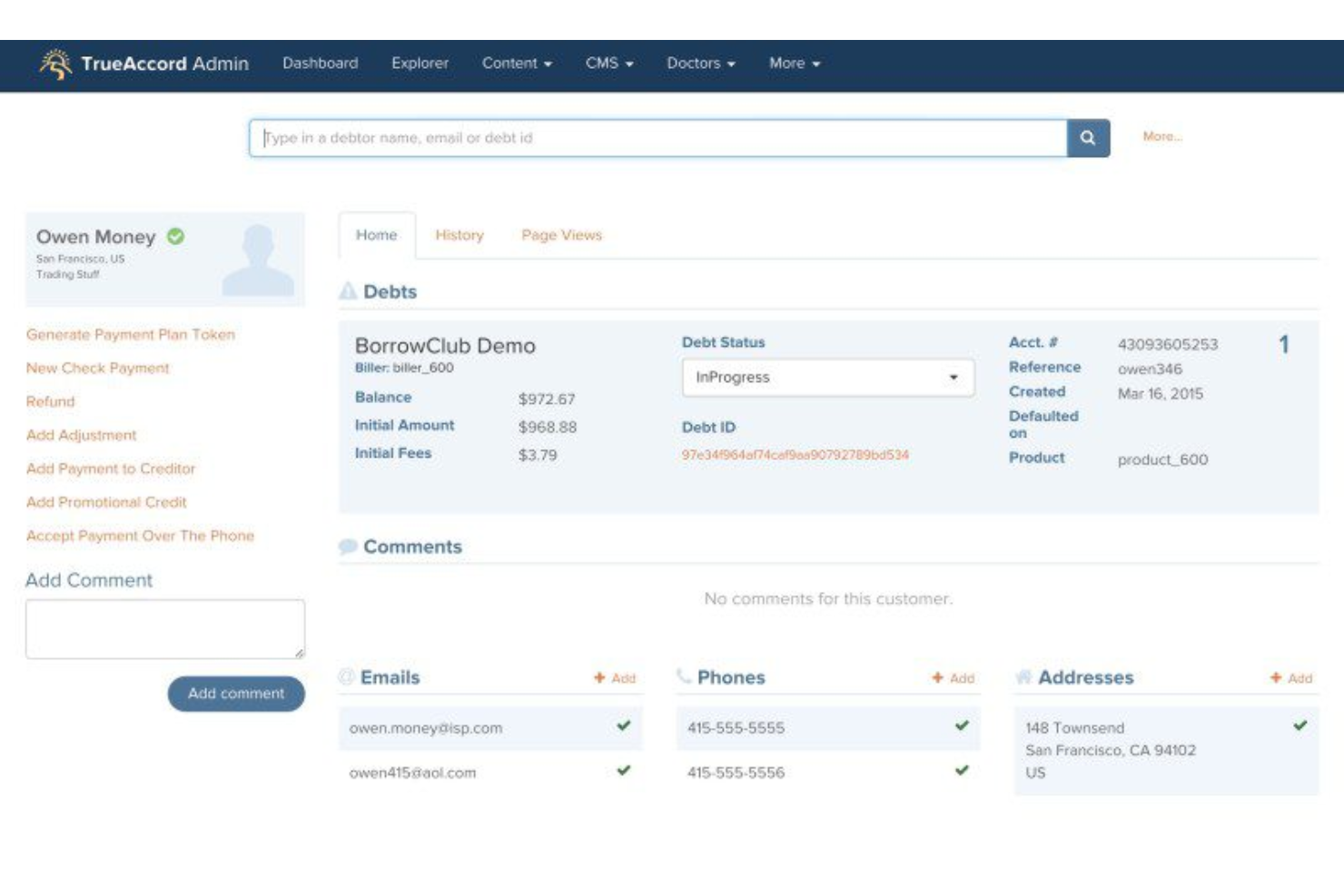Click the balance value $972.67

[547, 399]
